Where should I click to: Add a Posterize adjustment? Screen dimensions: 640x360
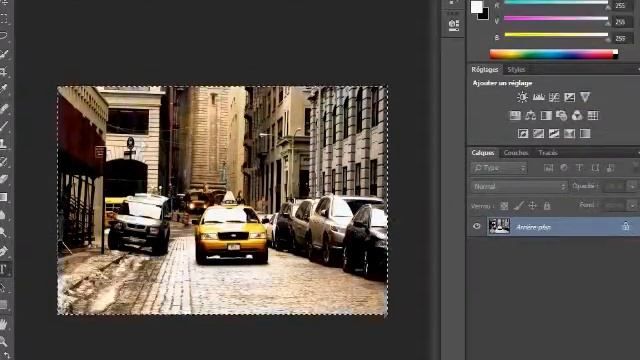(x=538, y=133)
